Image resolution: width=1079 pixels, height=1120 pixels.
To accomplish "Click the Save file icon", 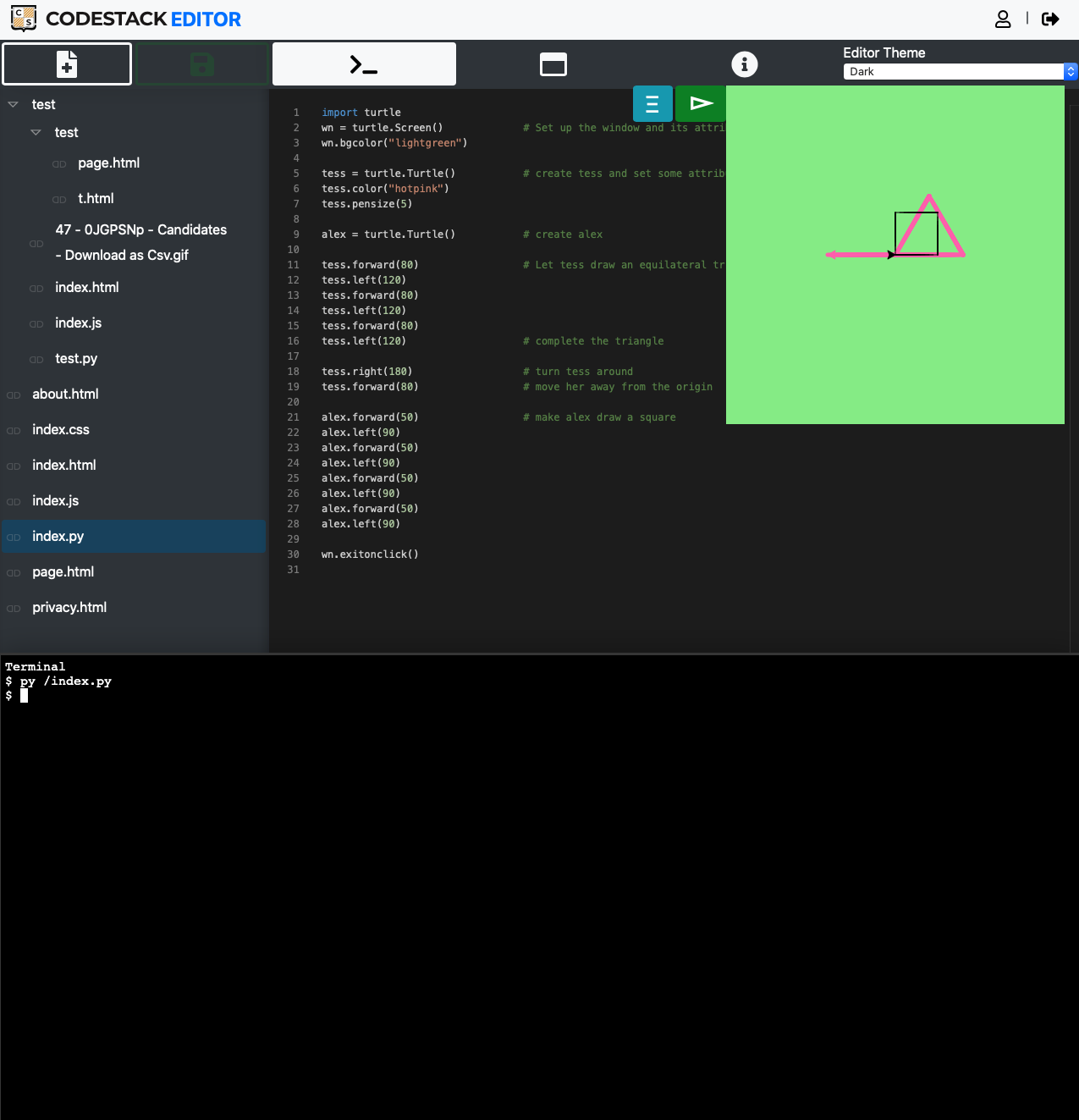I will pyautogui.click(x=201, y=63).
